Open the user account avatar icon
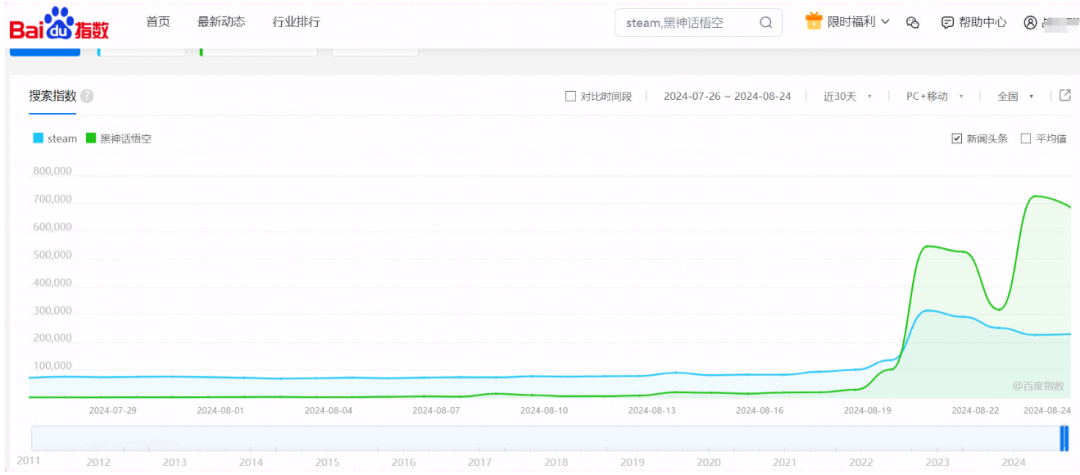Screen dimensions: 1080x475 tap(1030, 23)
